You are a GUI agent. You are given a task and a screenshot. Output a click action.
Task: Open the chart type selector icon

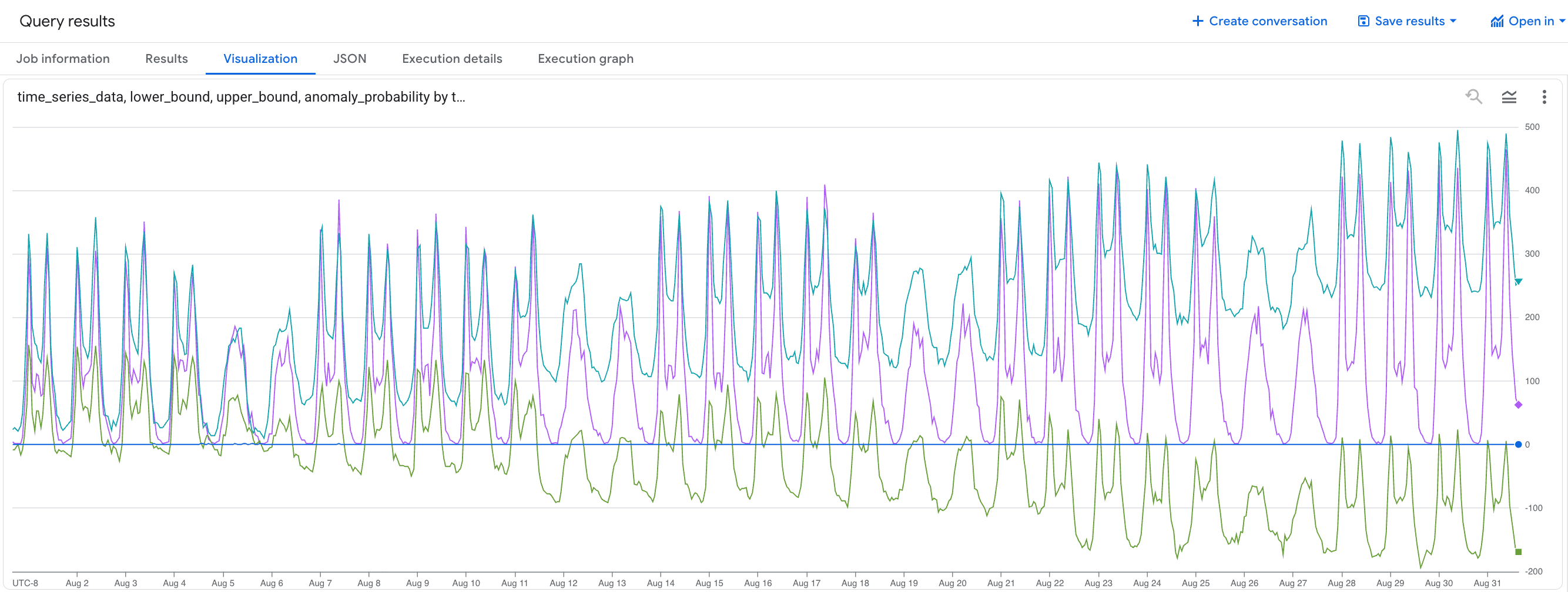point(1510,96)
